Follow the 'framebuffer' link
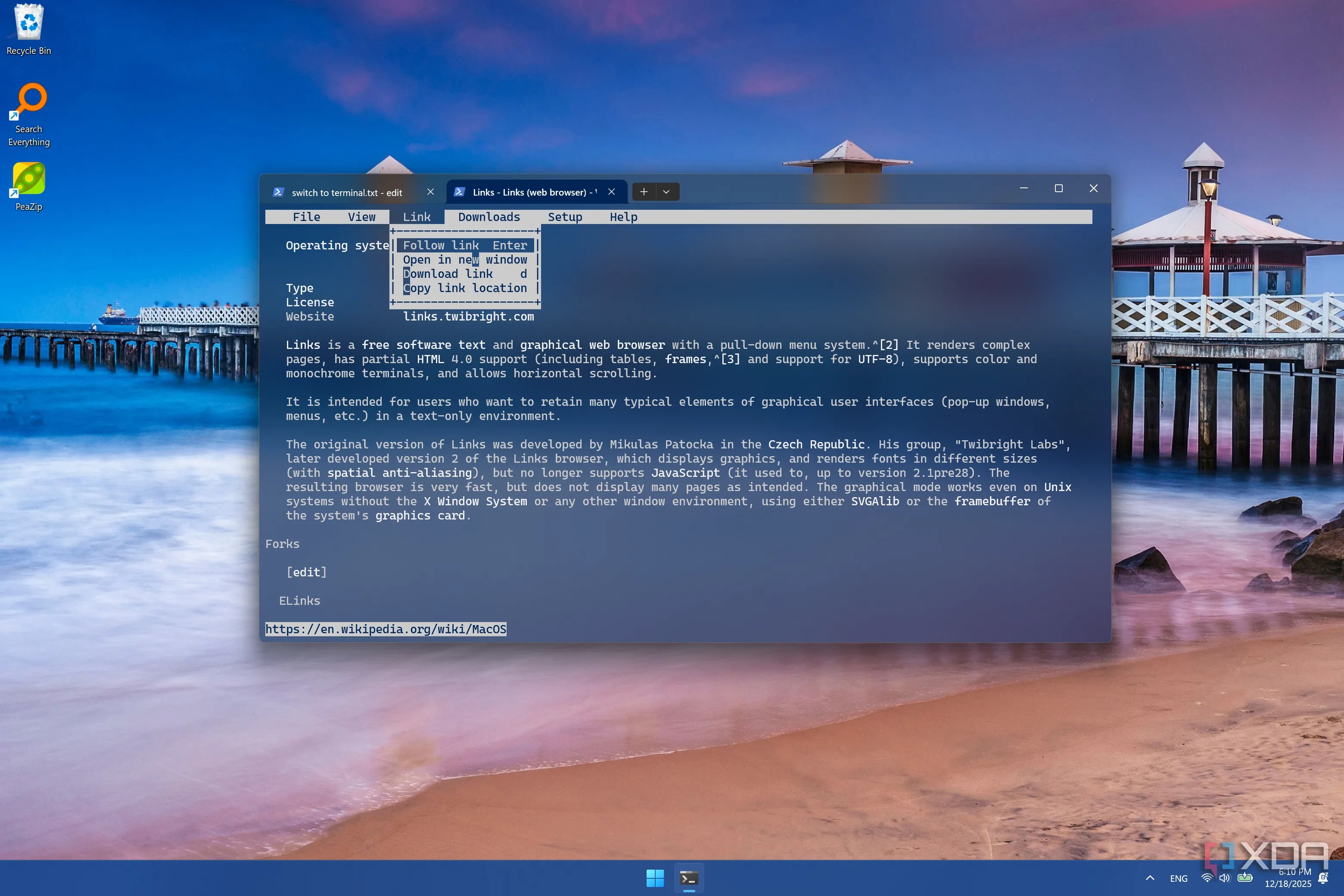Viewport: 1344px width, 896px height. [x=992, y=502]
